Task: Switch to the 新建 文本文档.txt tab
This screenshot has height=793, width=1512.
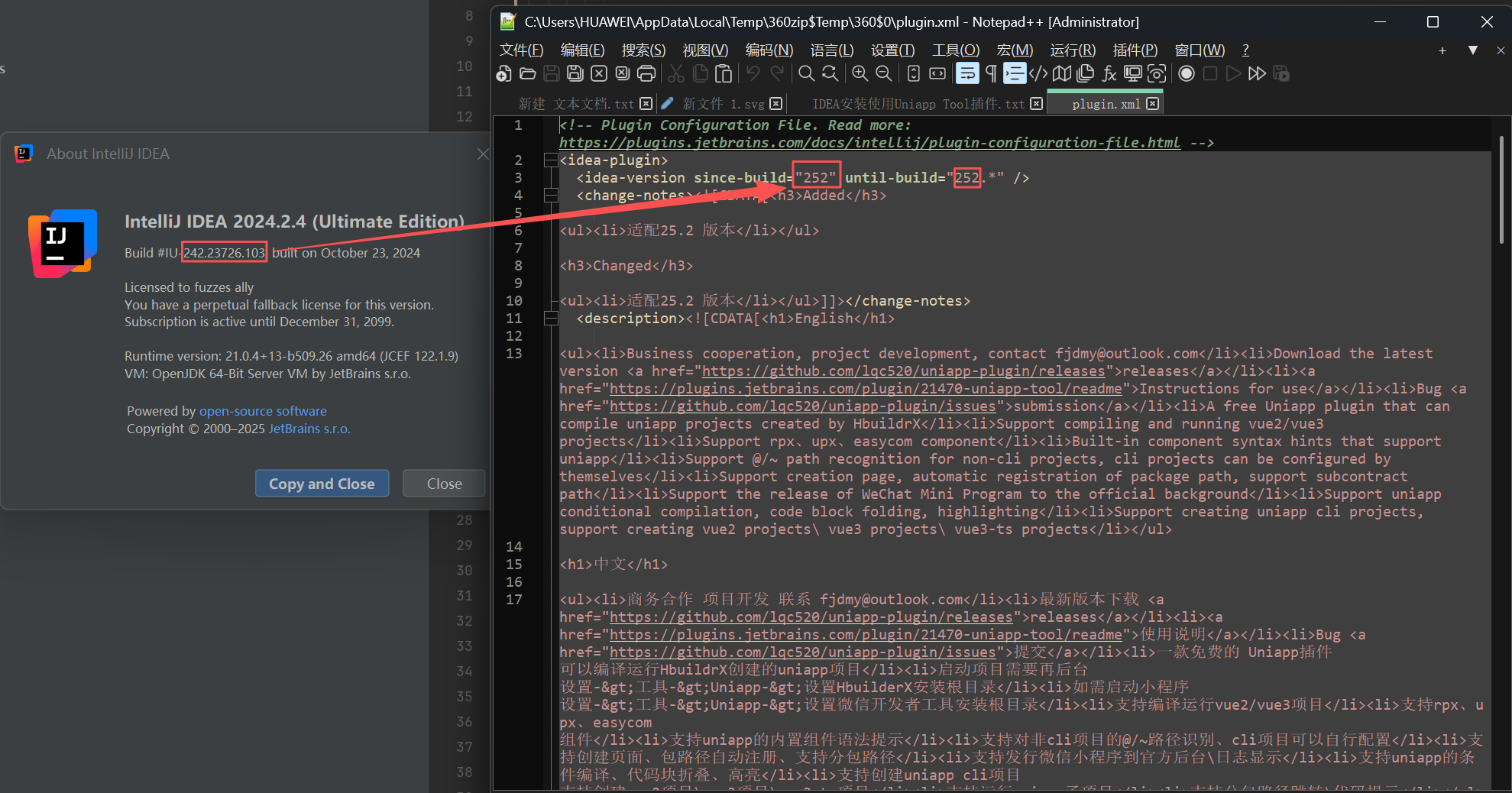Action: click(x=576, y=104)
